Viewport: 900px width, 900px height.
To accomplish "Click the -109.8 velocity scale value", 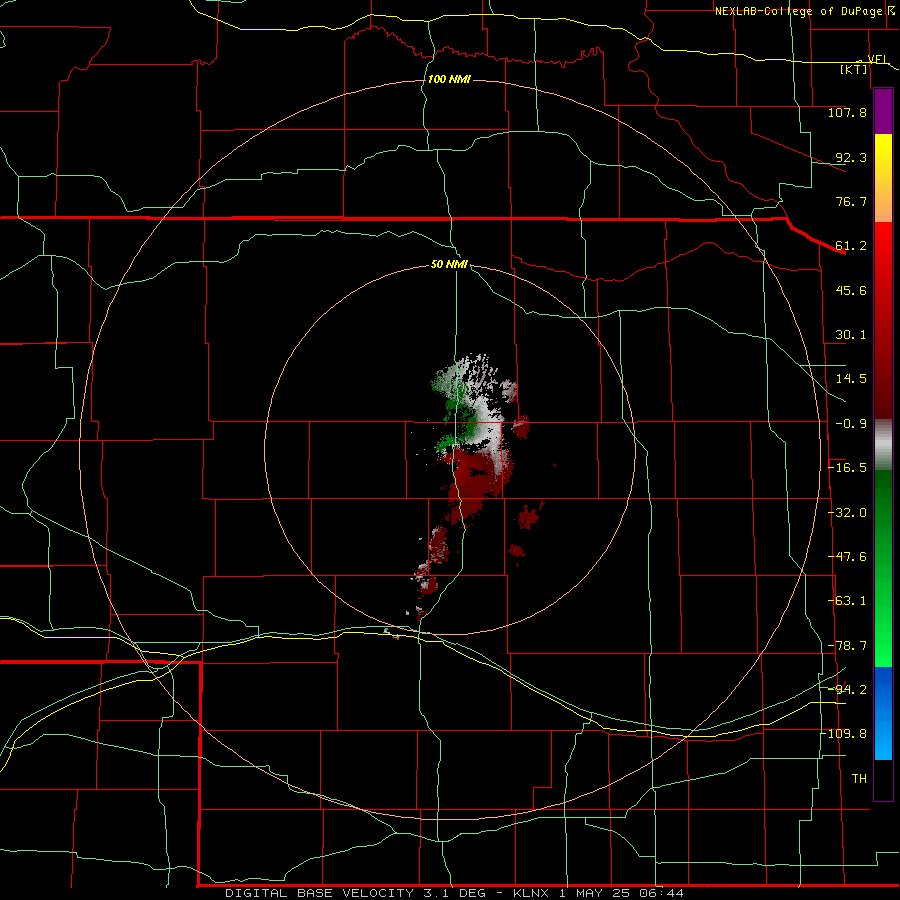I will 844,734.
